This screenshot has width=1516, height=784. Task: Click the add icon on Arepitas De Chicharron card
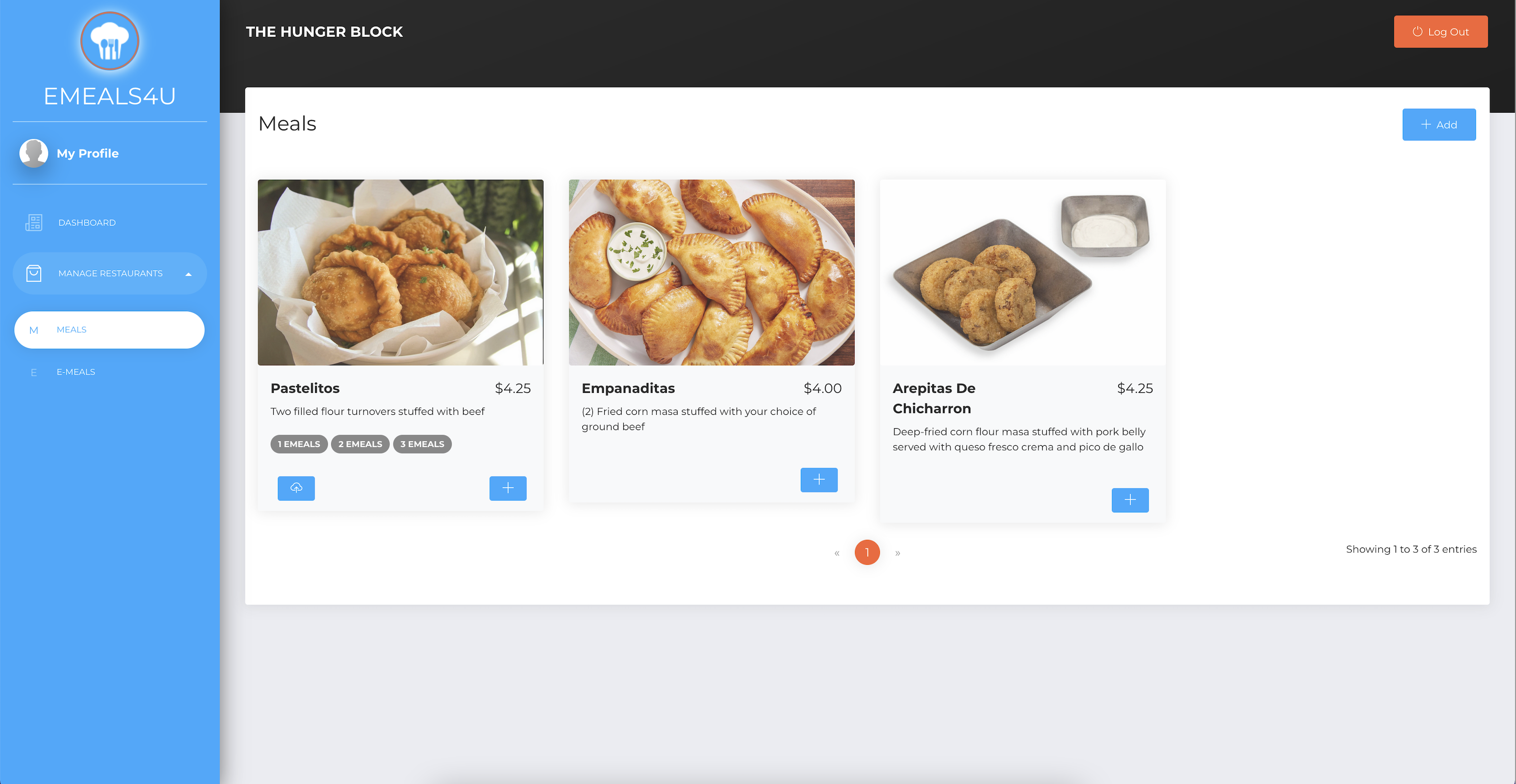pos(1130,499)
